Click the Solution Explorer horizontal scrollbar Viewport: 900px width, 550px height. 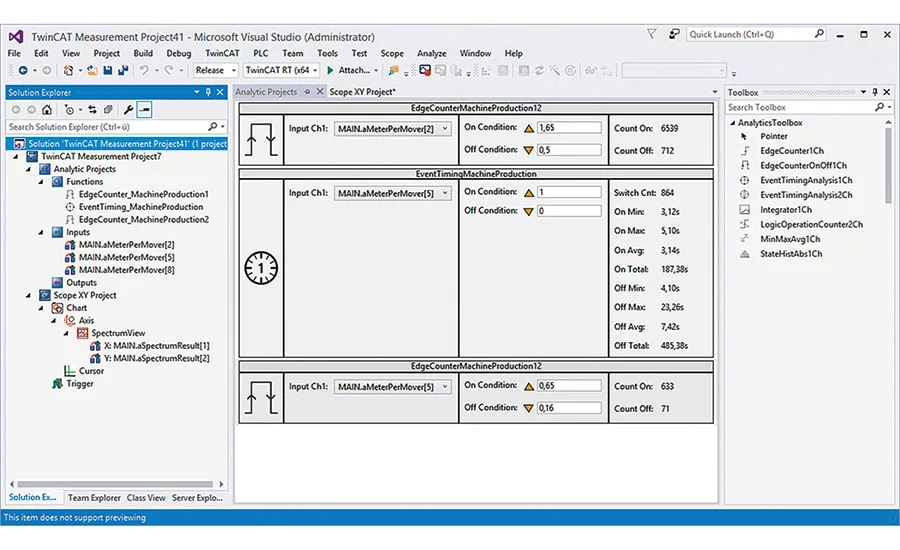(x=115, y=485)
